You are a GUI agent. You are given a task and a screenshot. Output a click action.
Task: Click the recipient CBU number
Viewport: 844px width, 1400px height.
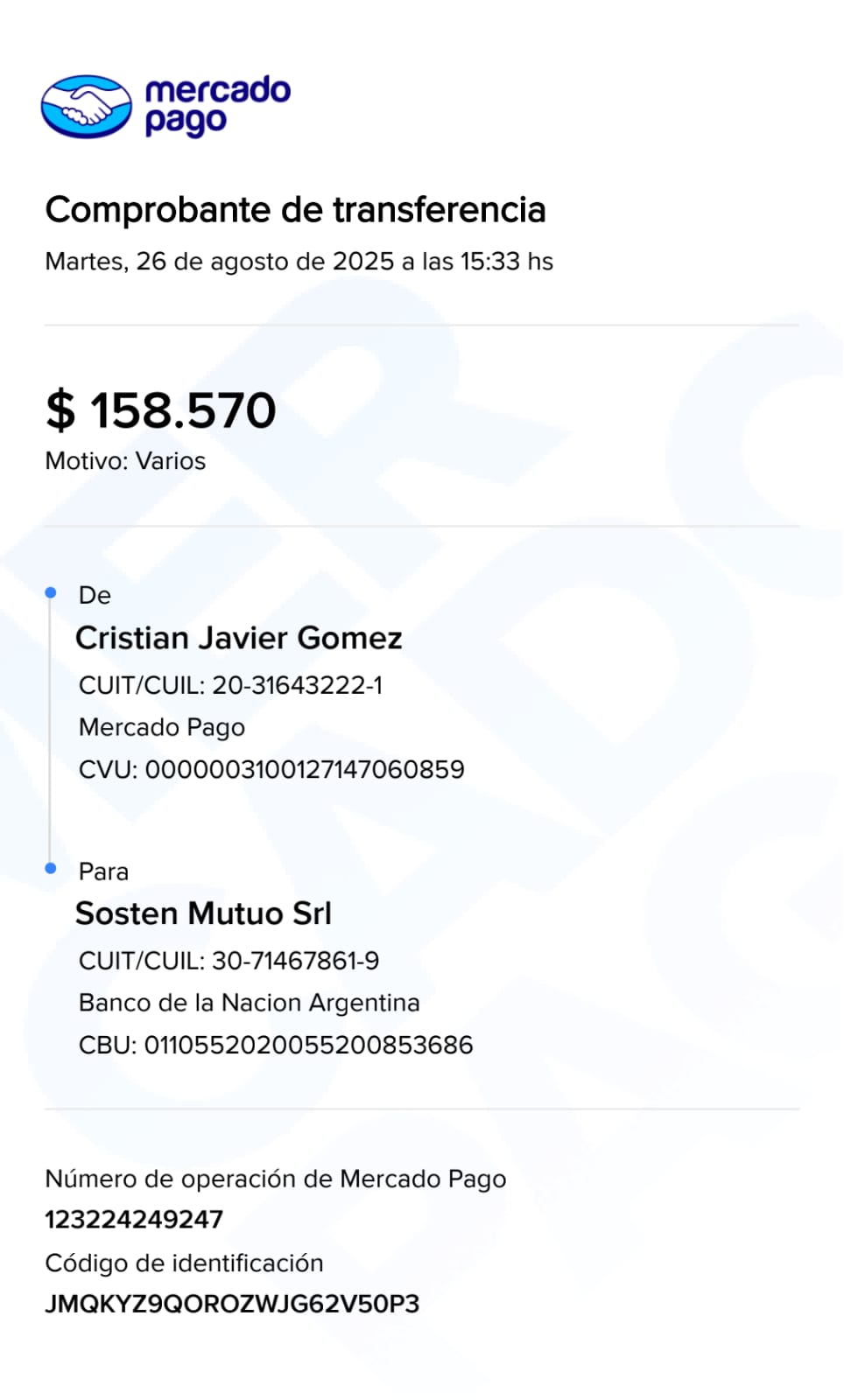click(276, 1045)
